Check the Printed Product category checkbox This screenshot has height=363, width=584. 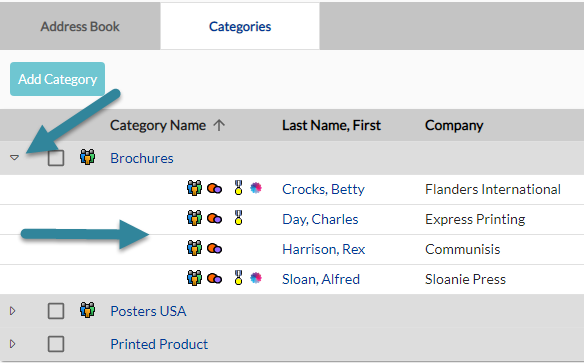coord(56,344)
